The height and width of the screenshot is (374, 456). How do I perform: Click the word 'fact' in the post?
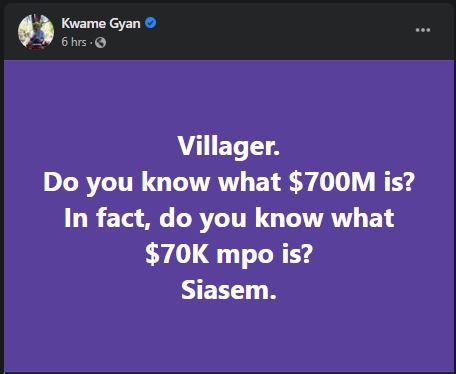123,219
